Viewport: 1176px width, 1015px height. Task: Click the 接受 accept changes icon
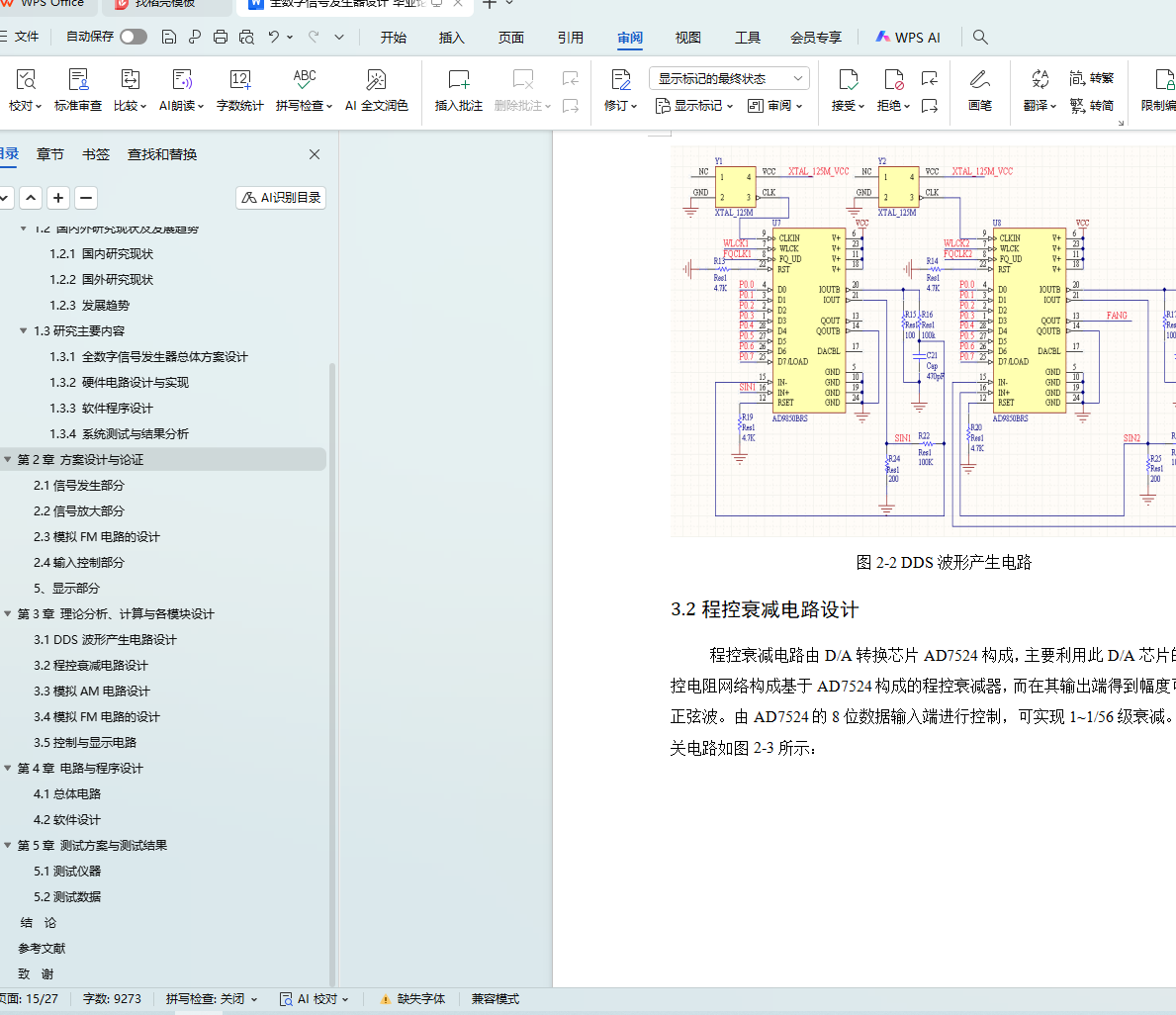click(847, 79)
